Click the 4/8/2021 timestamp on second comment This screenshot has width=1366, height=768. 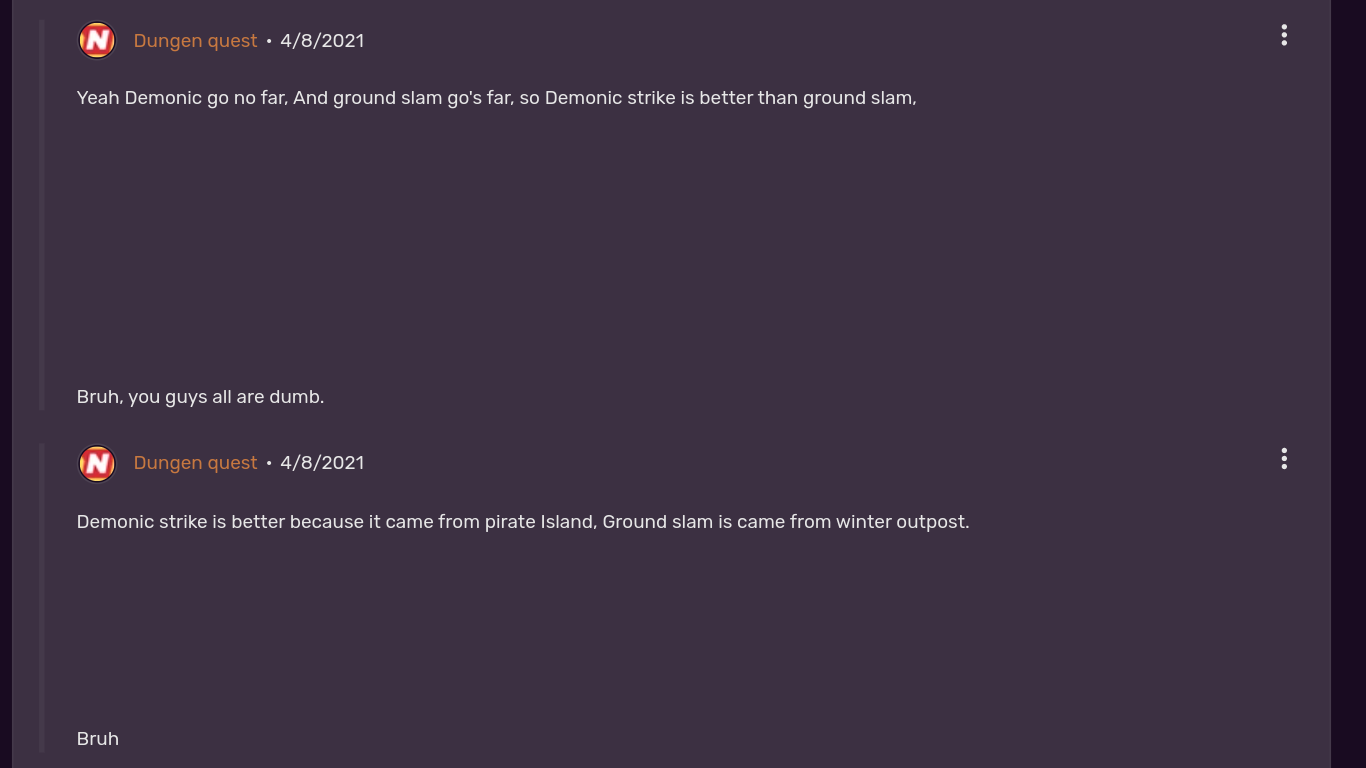(321, 463)
